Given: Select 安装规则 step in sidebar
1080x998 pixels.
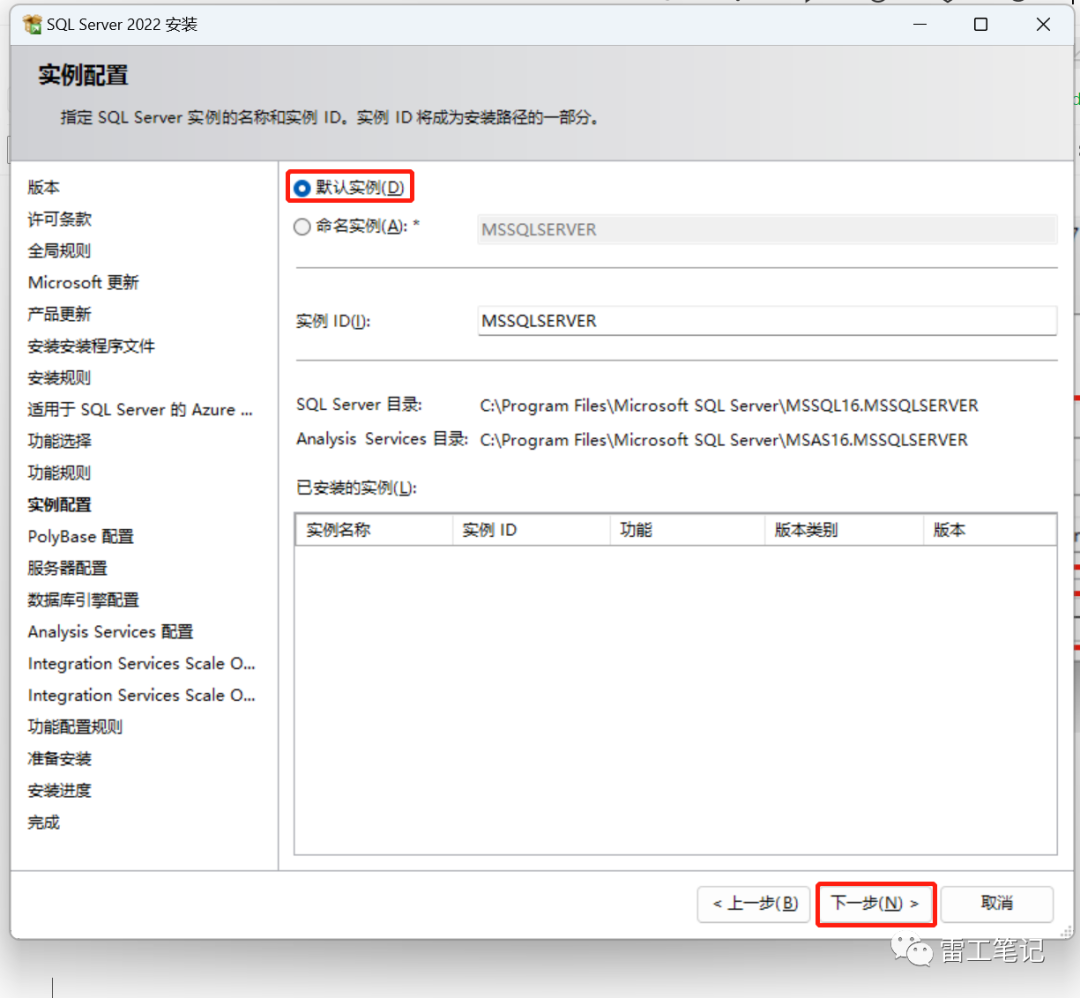Looking at the screenshot, I should [59, 377].
